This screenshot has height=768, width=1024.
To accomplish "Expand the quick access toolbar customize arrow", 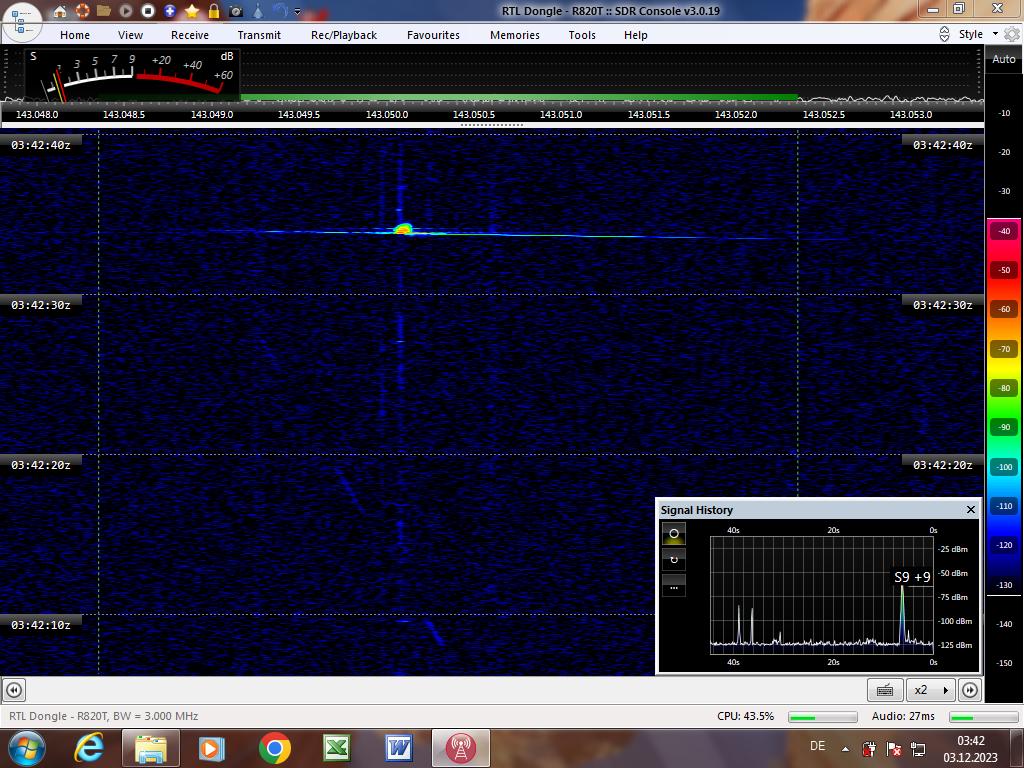I will coord(298,11).
